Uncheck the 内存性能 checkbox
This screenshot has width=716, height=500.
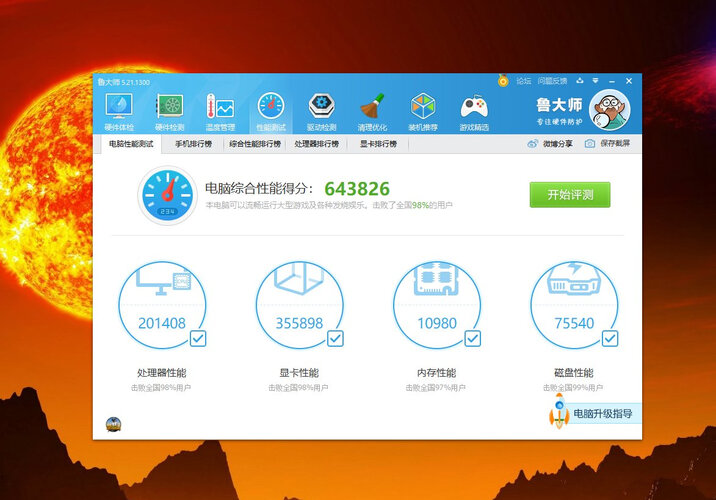473,339
